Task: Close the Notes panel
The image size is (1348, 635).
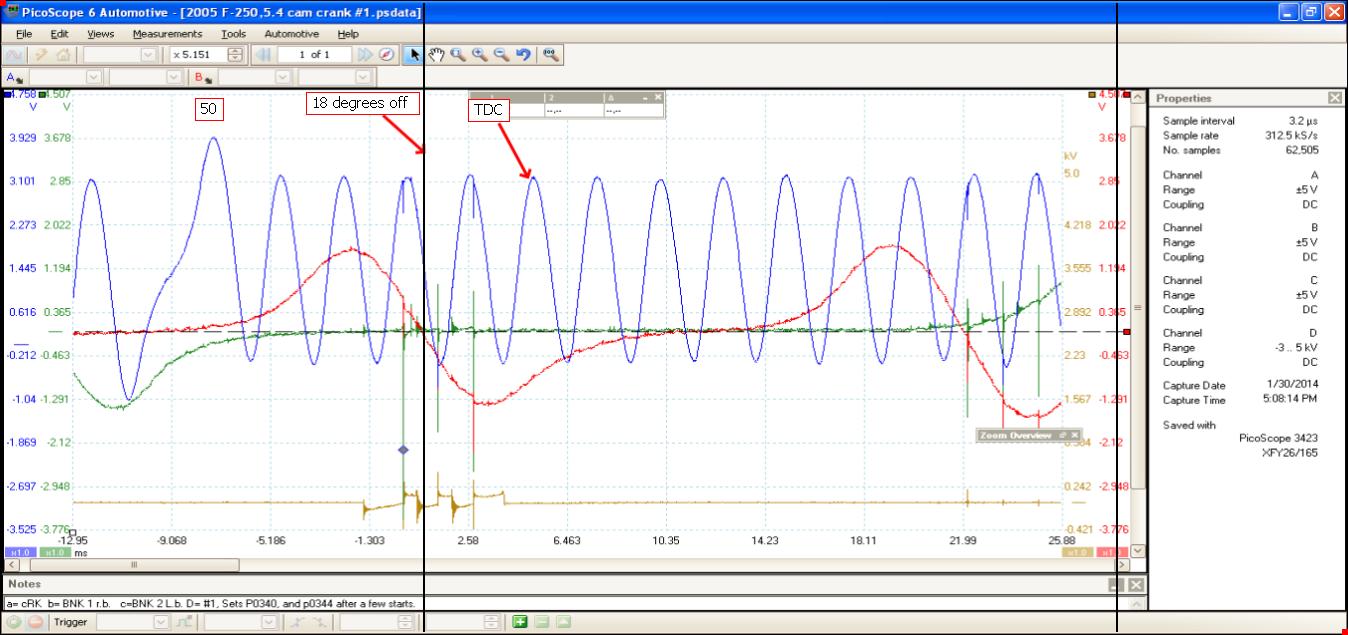Action: point(1136,584)
